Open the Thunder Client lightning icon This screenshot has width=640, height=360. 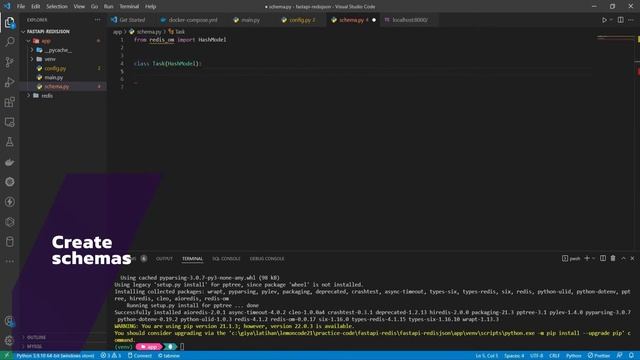(9, 202)
